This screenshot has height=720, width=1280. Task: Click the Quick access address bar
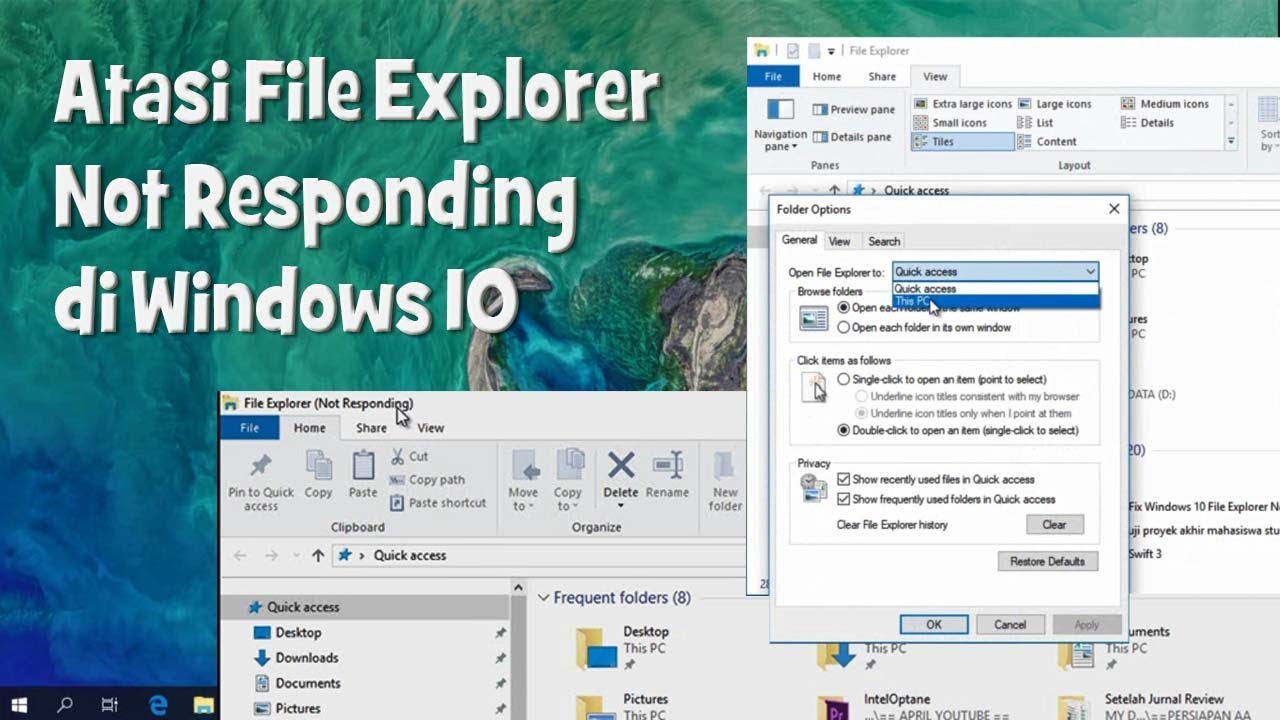(540, 555)
